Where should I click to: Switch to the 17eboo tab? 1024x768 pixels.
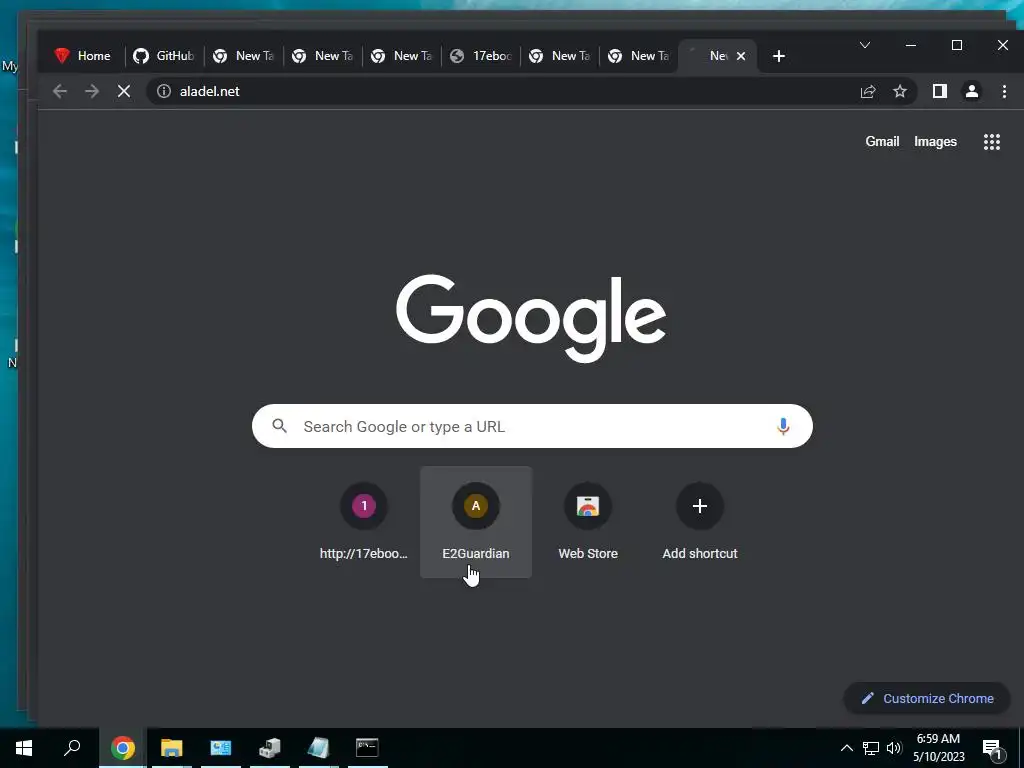click(481, 56)
